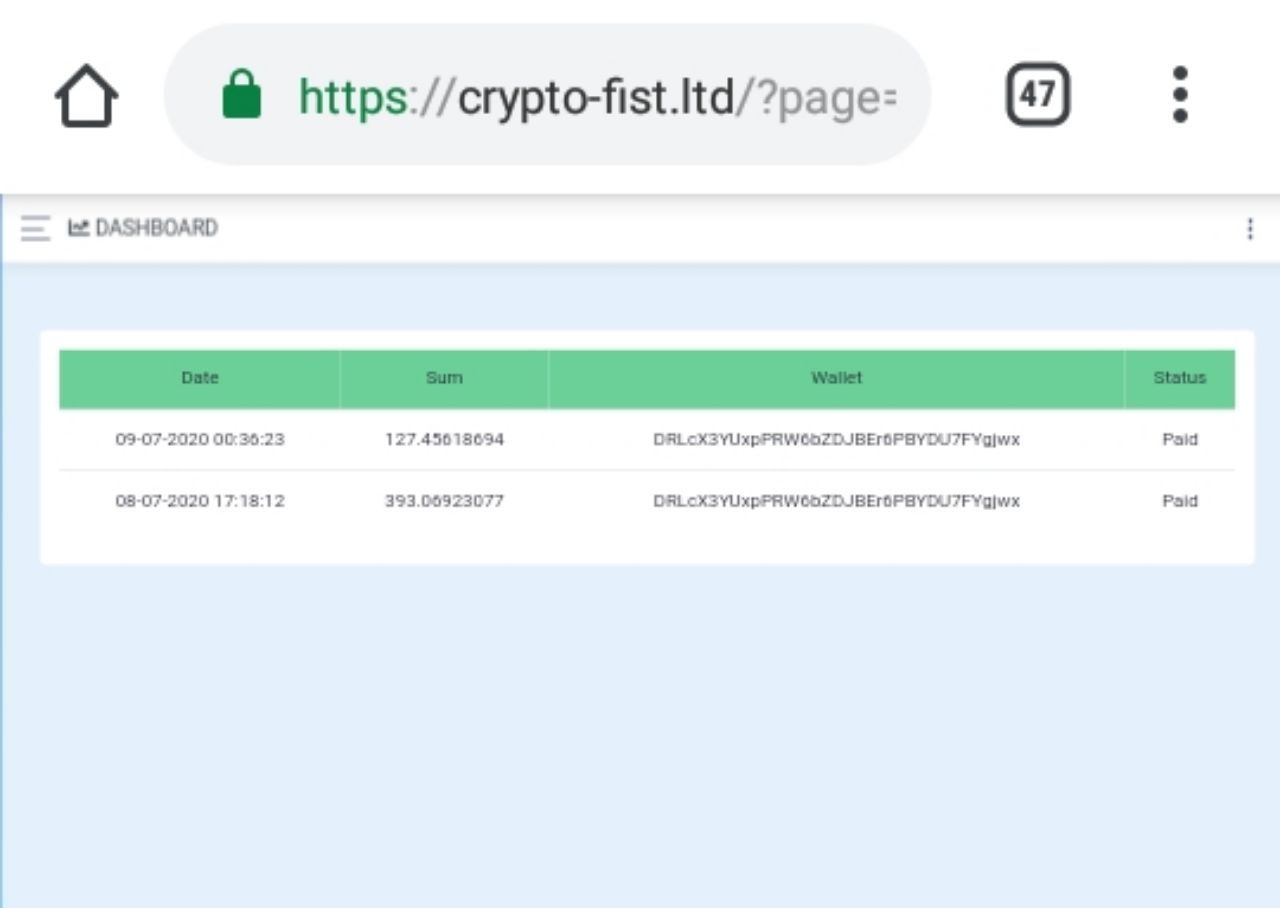Tap the browser home icon
1280x908 pixels.
click(x=86, y=96)
